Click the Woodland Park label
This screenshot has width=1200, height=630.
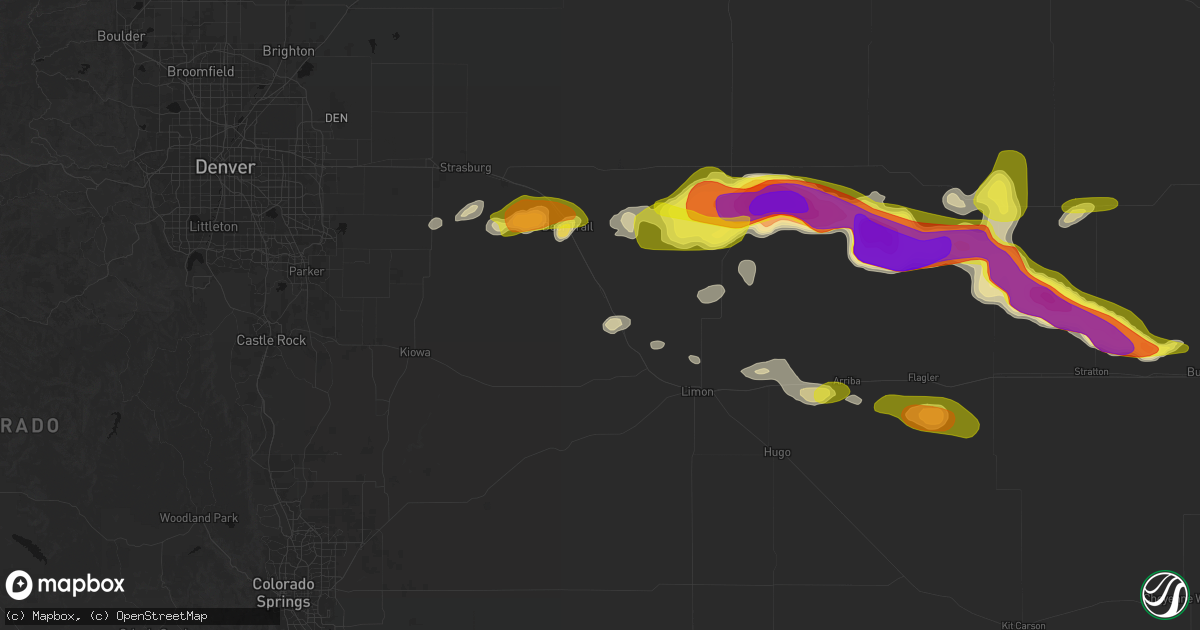click(x=199, y=518)
